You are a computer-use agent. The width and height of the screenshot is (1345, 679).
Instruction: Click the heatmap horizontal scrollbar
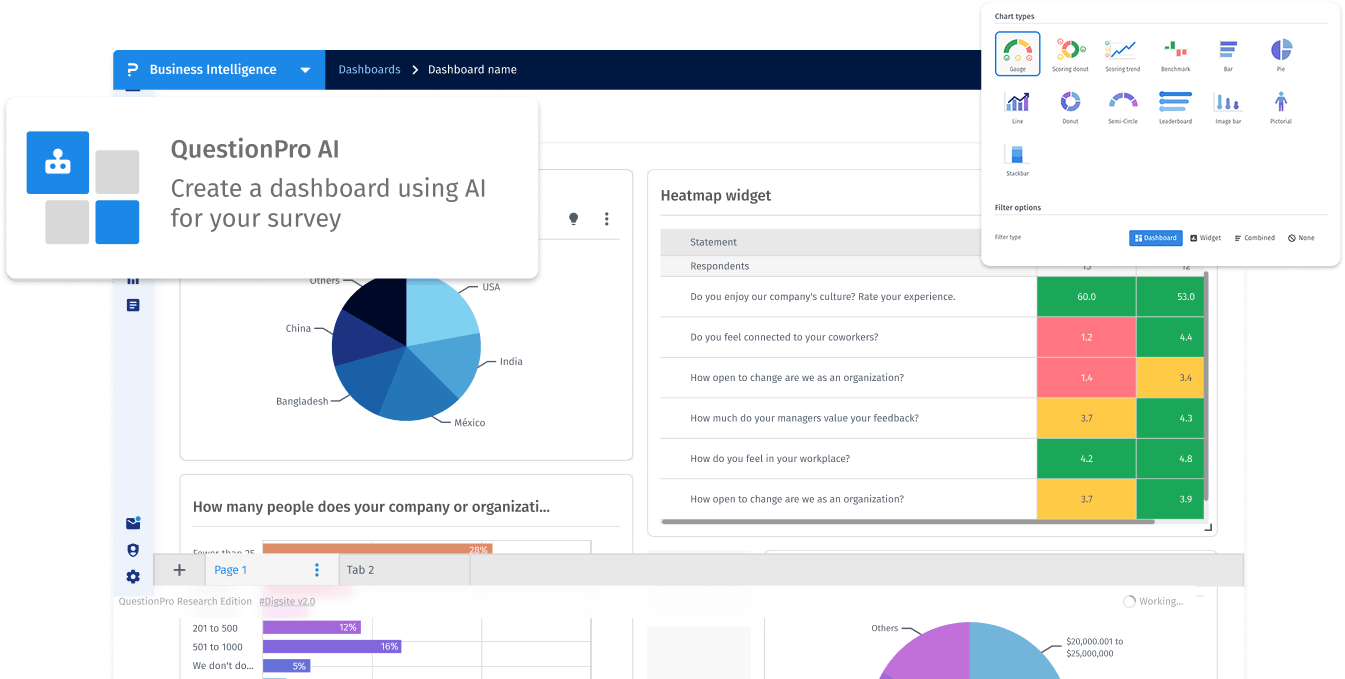[908, 522]
